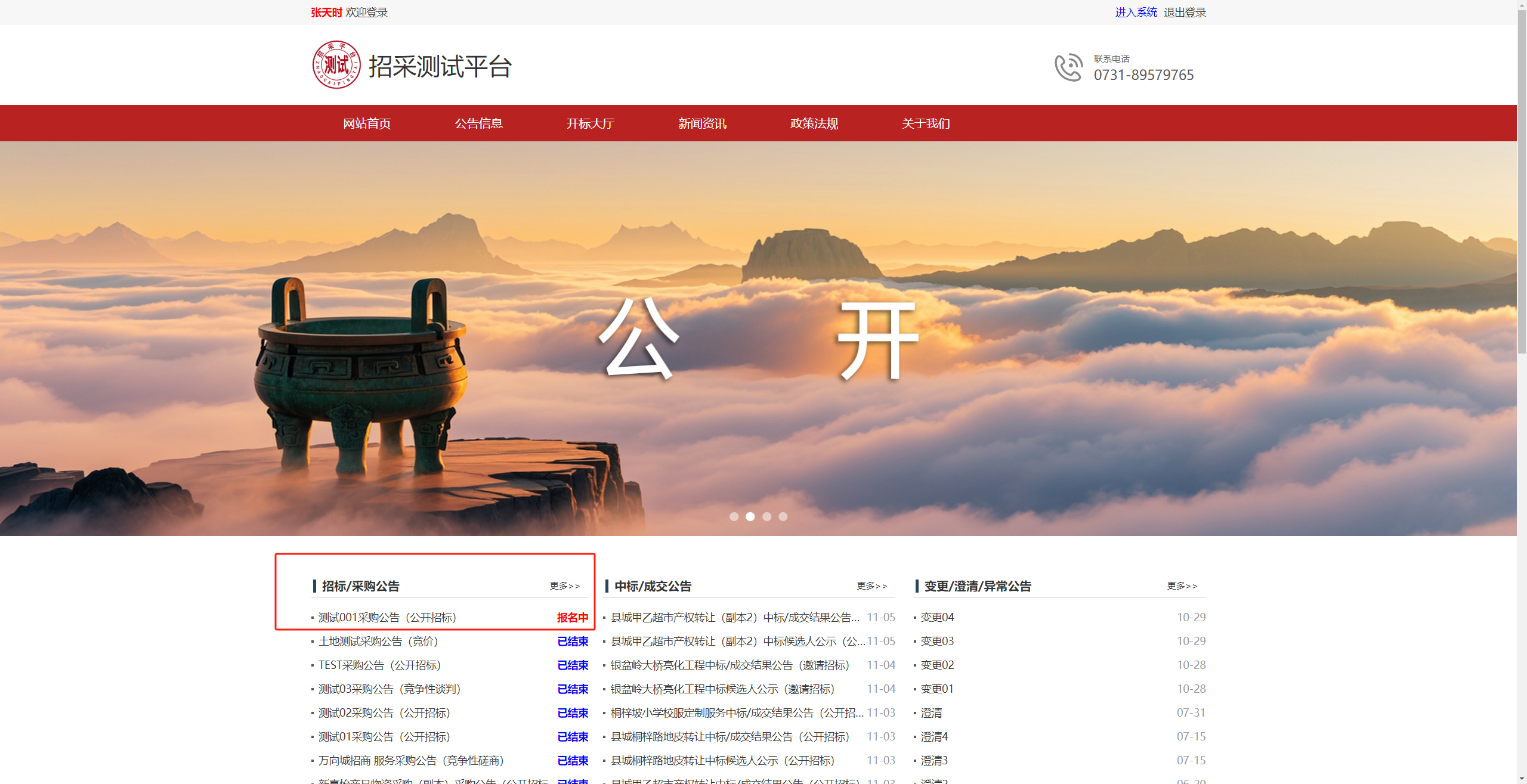
Task: Switch to the 政策法规 page
Action: (x=814, y=123)
